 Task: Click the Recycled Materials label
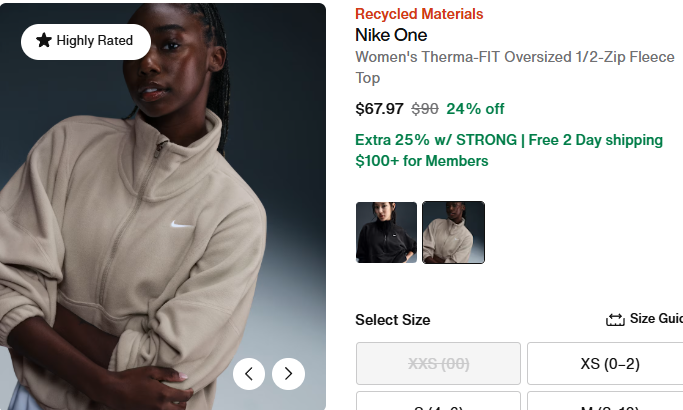pos(419,14)
